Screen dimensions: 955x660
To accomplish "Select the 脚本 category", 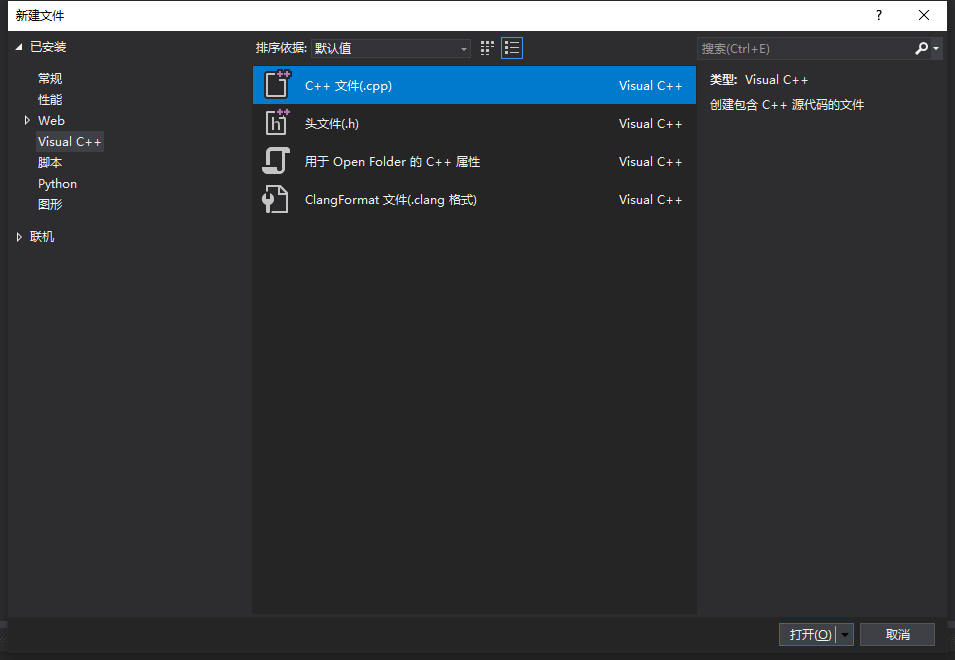I will point(50,163).
